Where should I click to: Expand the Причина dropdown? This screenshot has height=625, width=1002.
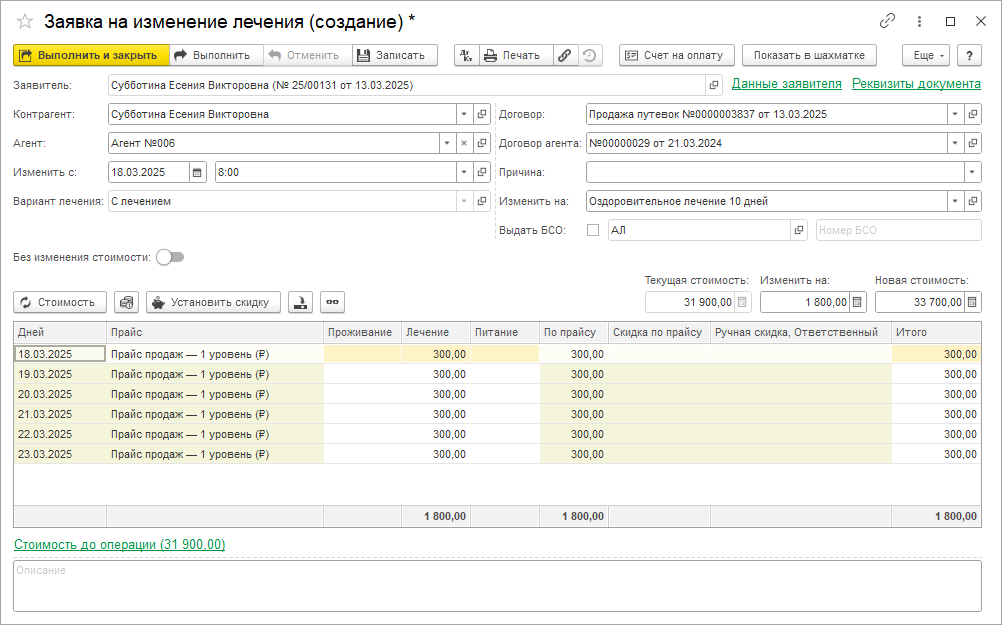[973, 172]
